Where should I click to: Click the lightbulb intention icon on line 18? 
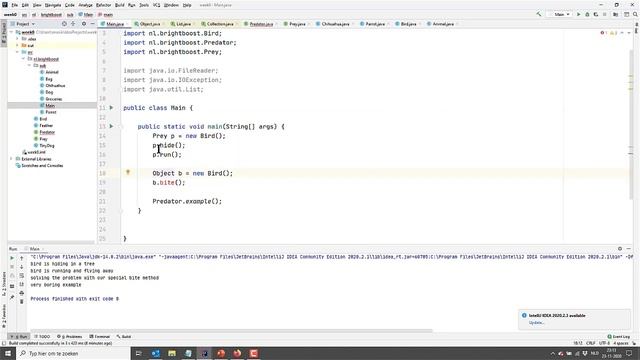click(128, 173)
